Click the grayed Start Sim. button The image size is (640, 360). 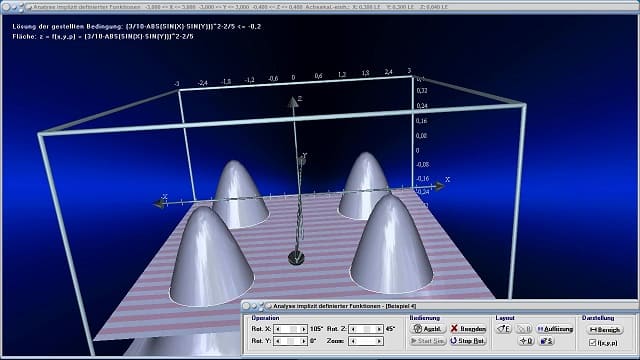(427, 341)
